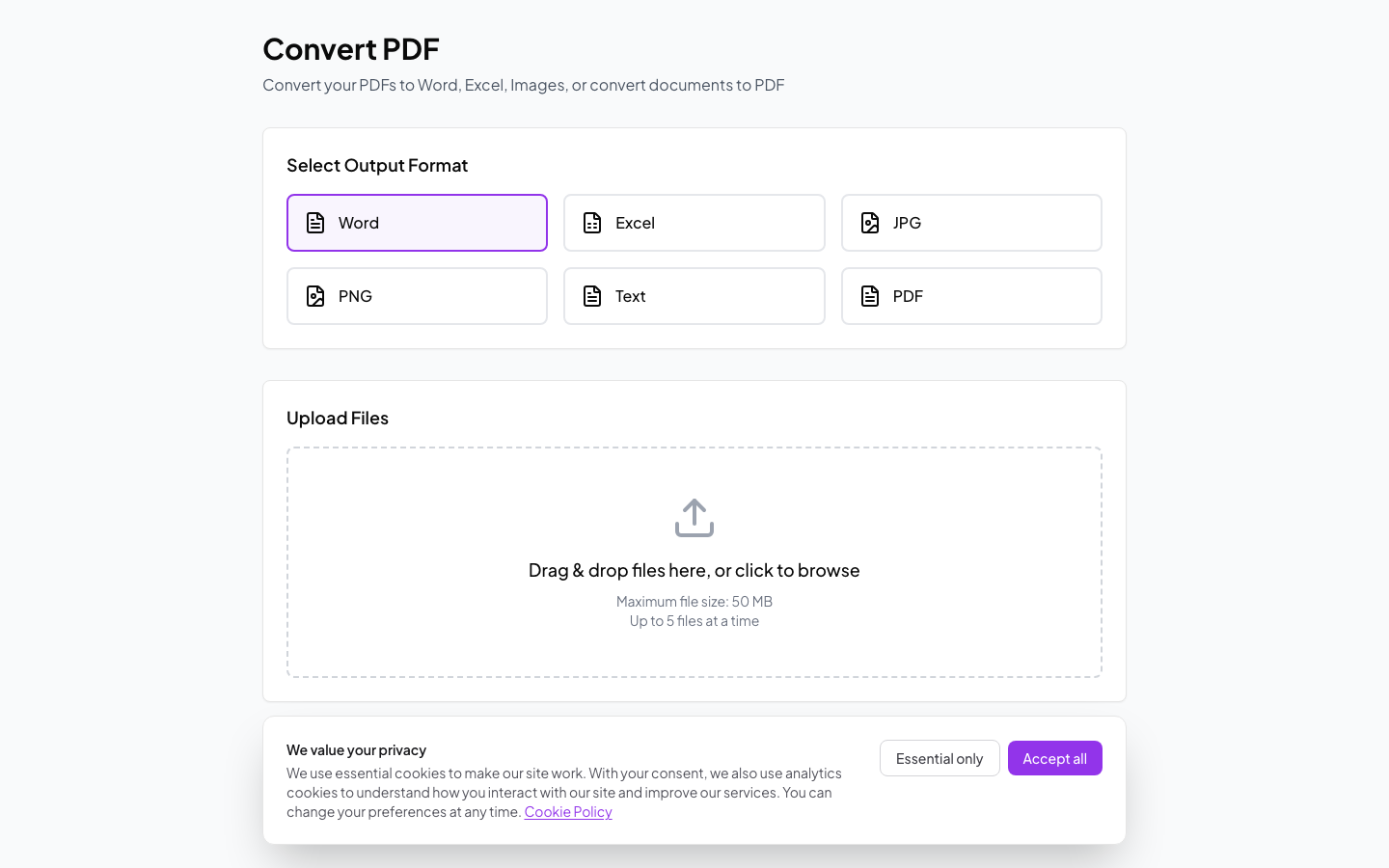Click the drag and drop upload area
Viewport: 1389px width, 868px height.
click(x=694, y=562)
